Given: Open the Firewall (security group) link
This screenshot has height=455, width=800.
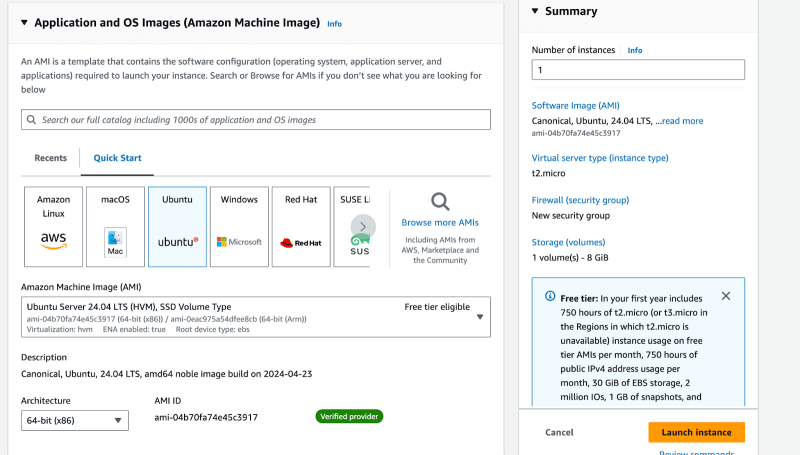Looking at the screenshot, I should pyautogui.click(x=580, y=200).
